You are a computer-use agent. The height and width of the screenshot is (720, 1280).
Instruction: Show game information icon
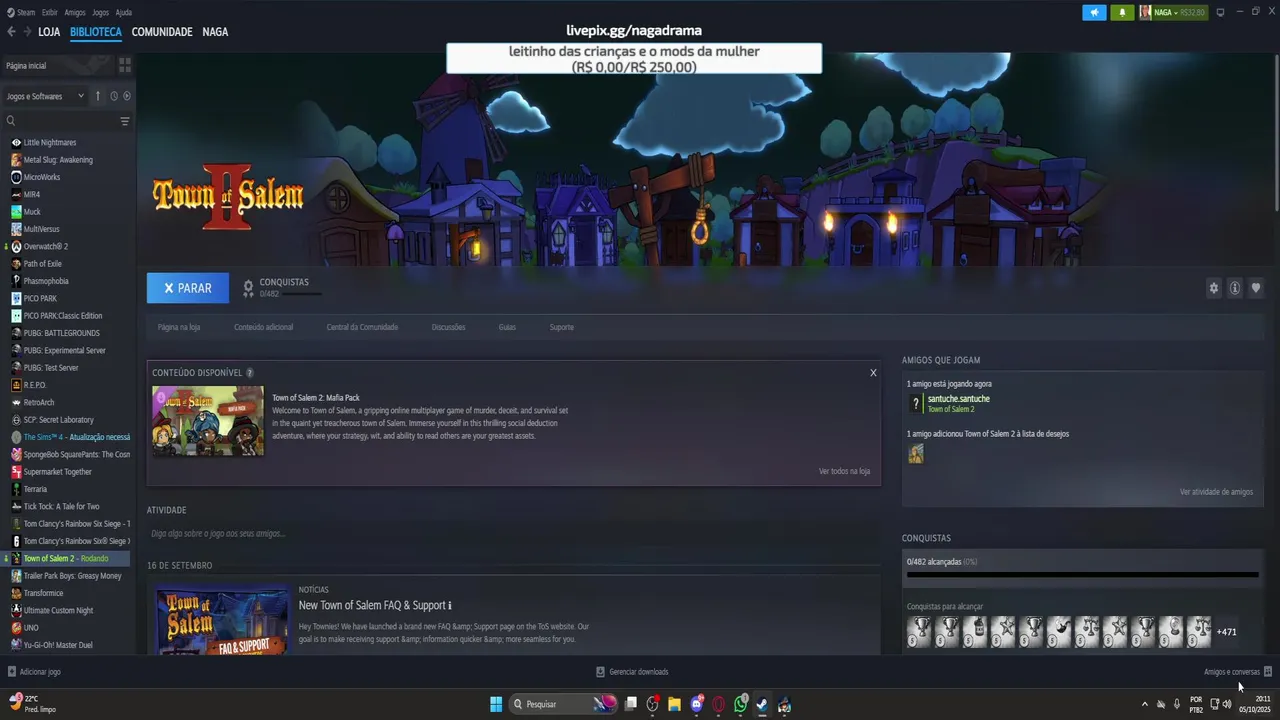coord(1235,288)
